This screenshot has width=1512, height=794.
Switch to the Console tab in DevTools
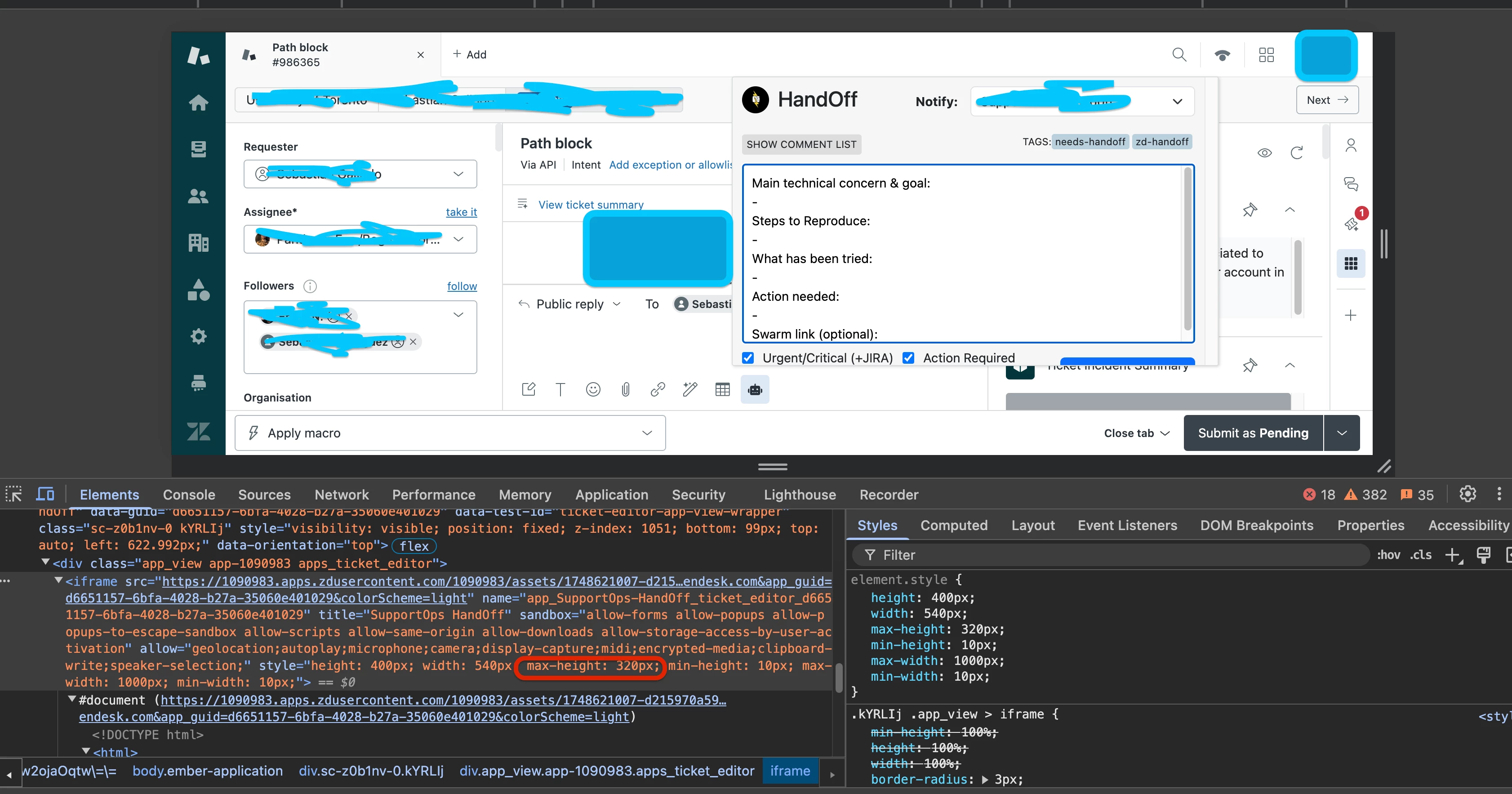pos(189,495)
